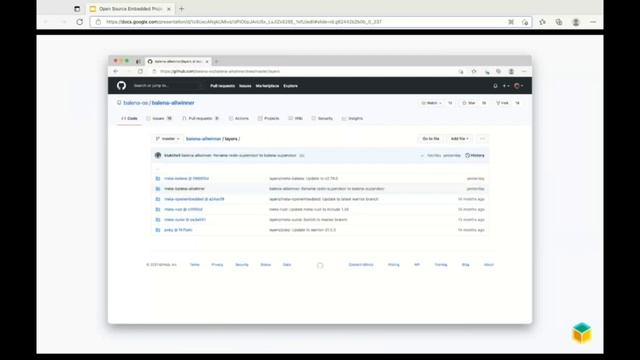Reload the page in GitHub browser window

coord(140,71)
